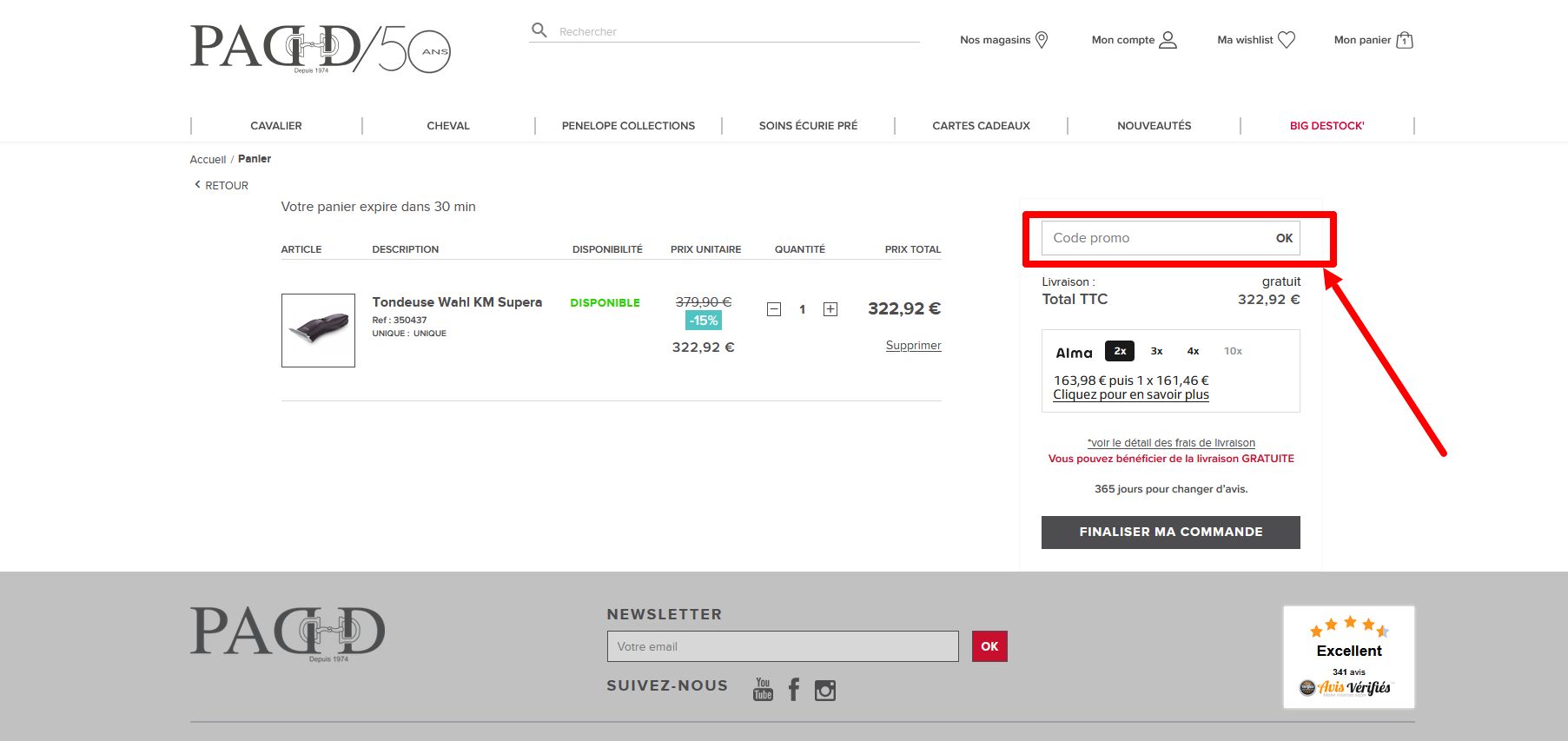Select Alma 2x installment option

click(x=1120, y=351)
